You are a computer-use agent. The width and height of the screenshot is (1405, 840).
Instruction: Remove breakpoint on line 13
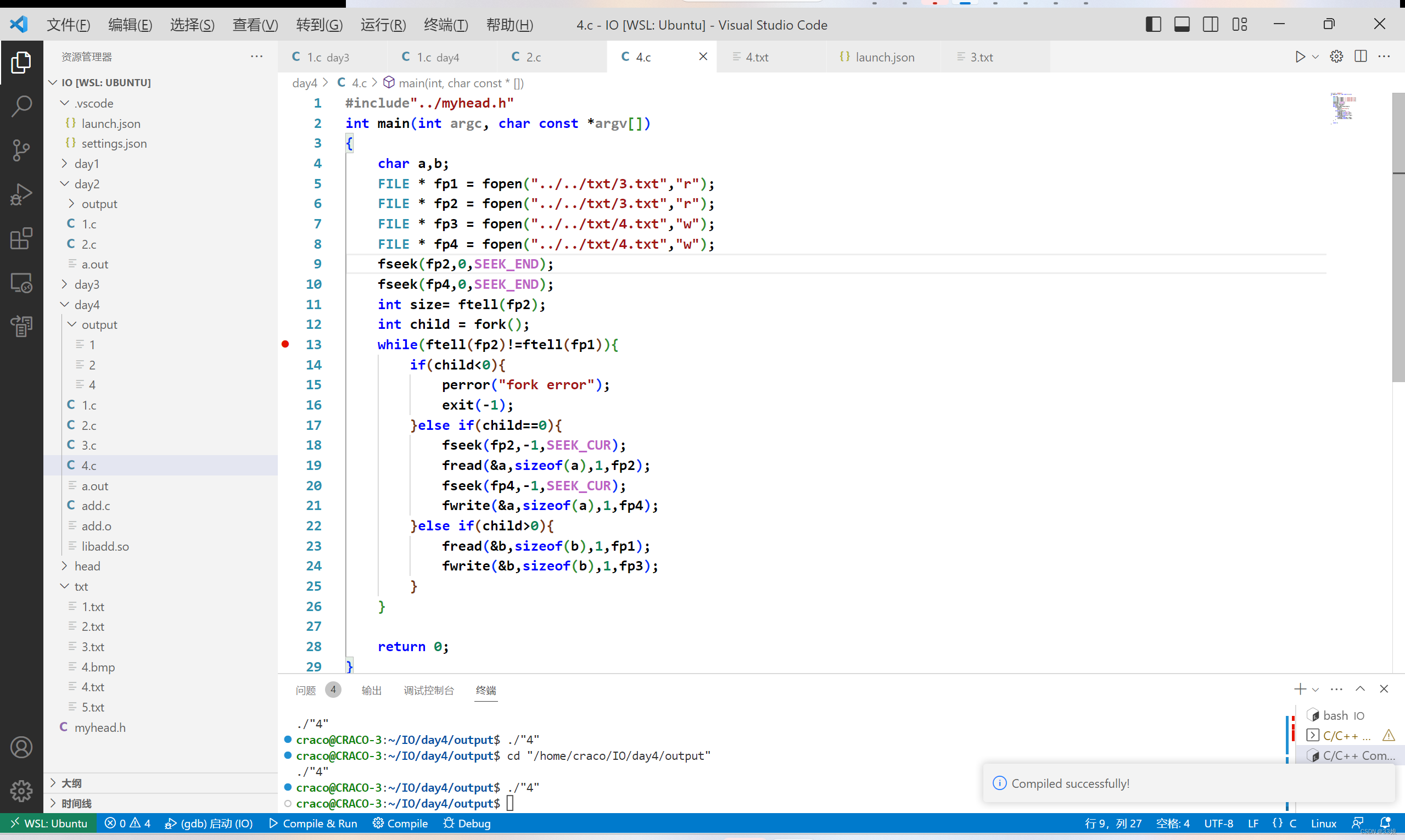coord(286,344)
